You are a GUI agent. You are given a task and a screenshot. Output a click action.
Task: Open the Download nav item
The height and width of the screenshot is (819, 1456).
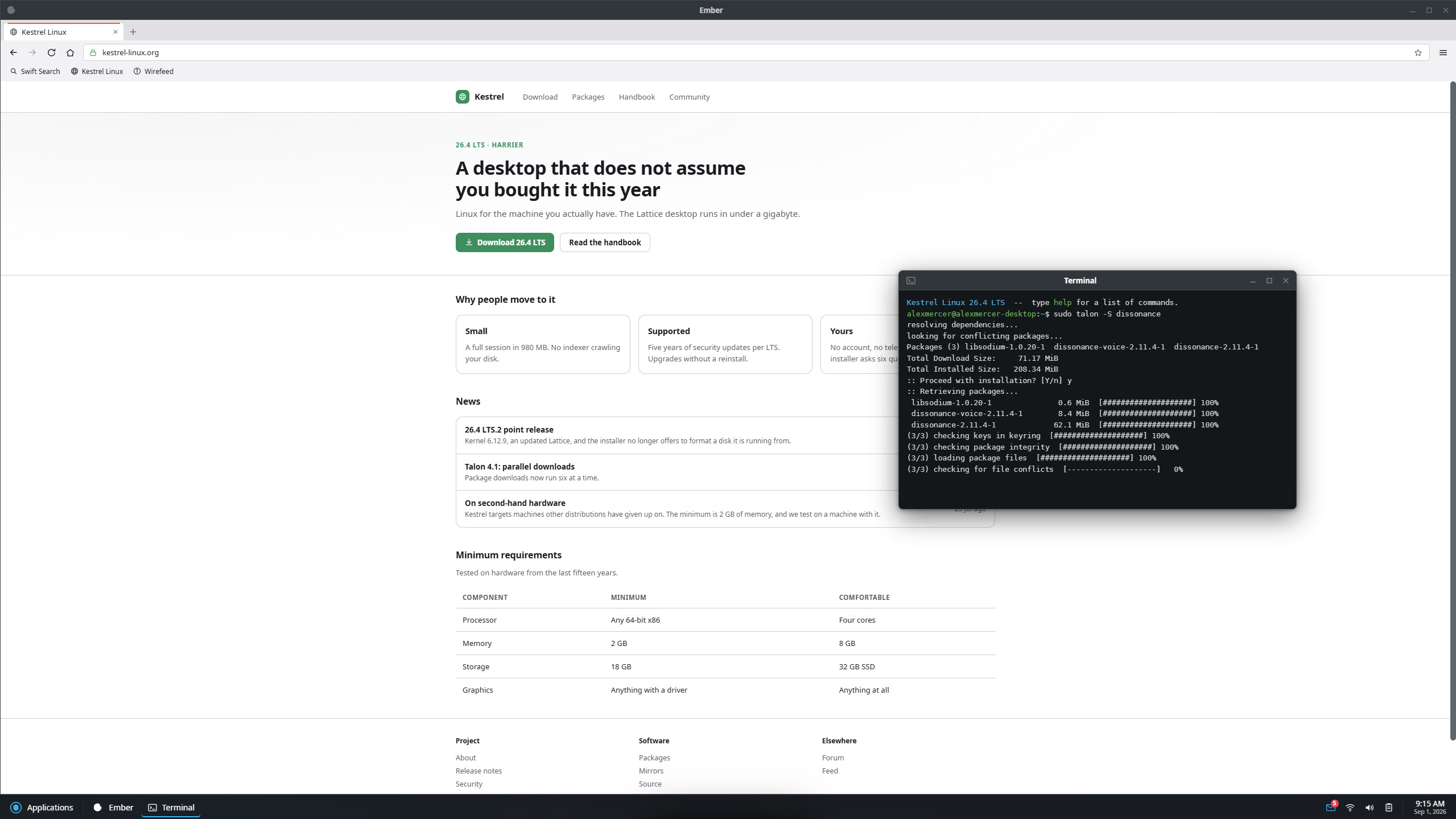[x=540, y=97]
